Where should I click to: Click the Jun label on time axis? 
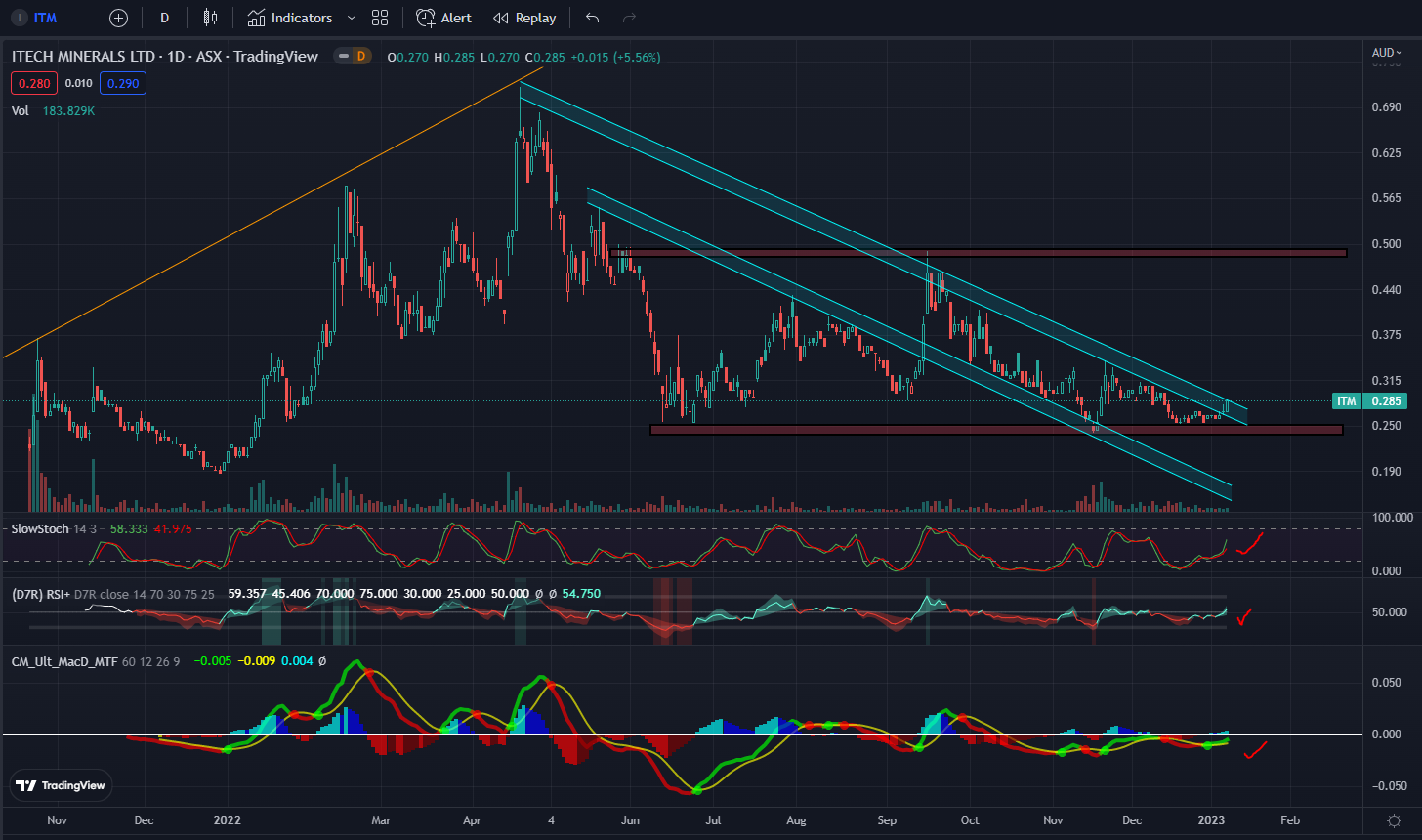[x=631, y=819]
